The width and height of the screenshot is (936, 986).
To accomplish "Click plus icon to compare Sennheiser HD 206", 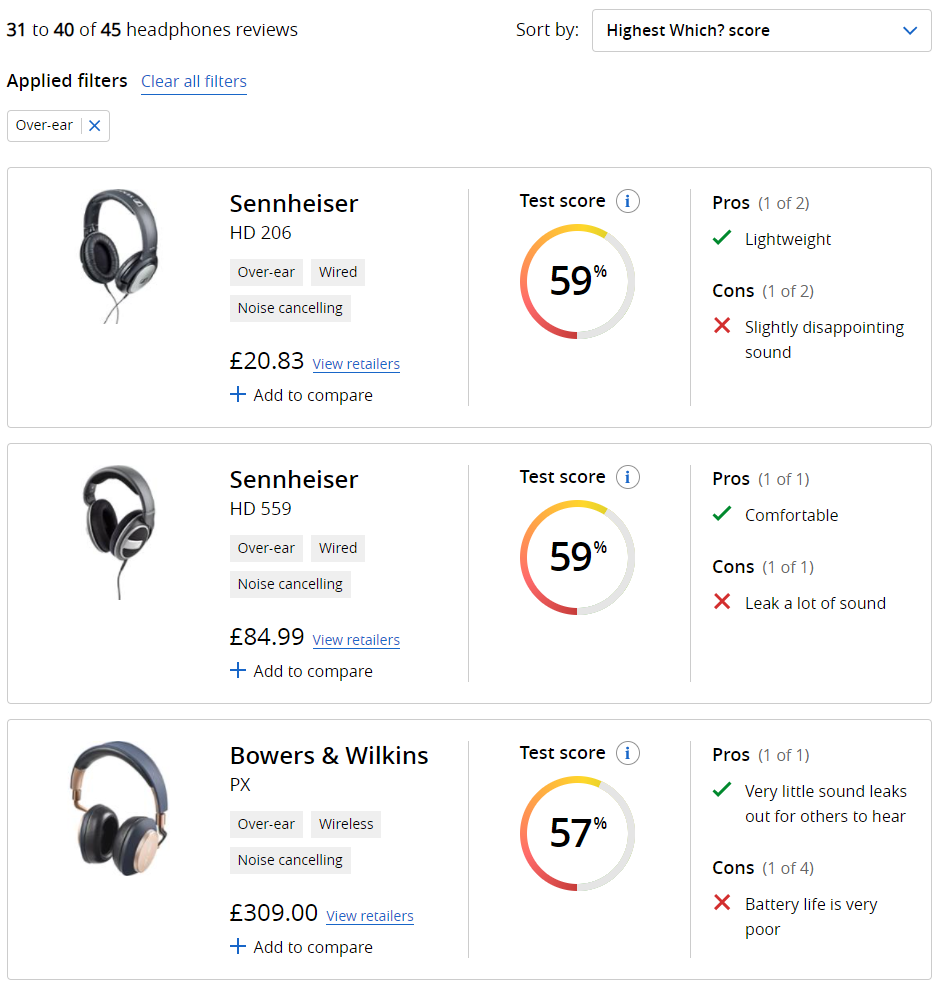I will click(238, 395).
